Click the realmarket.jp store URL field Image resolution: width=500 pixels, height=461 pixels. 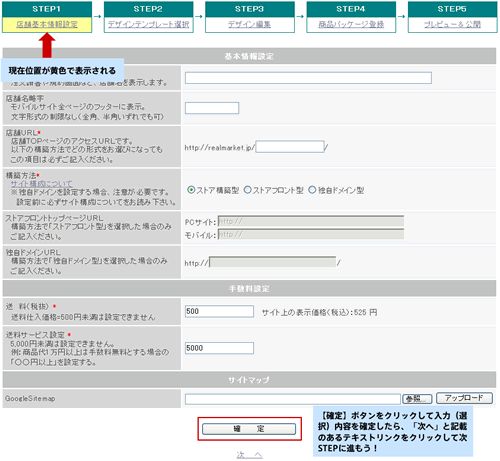(x=290, y=147)
